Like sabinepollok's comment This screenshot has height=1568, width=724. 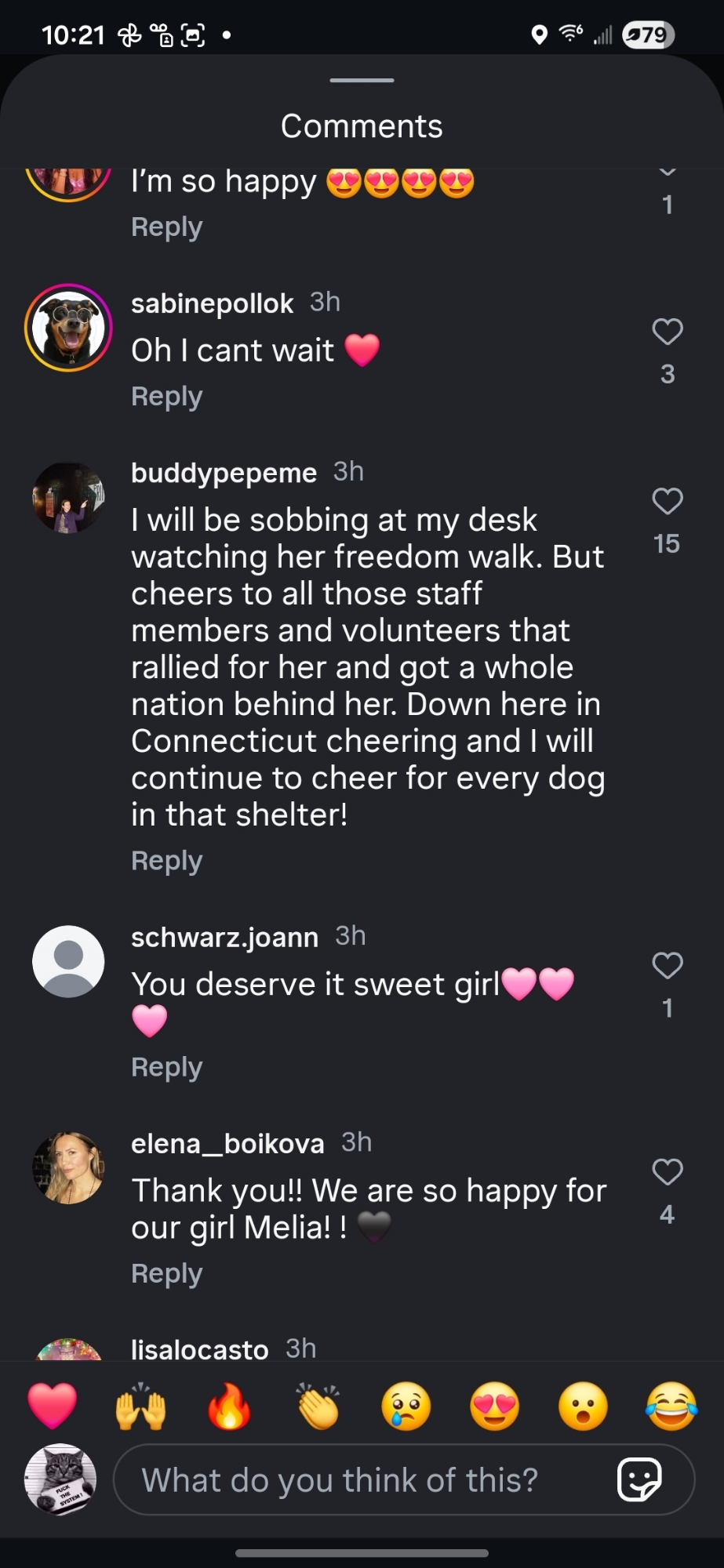click(x=667, y=332)
